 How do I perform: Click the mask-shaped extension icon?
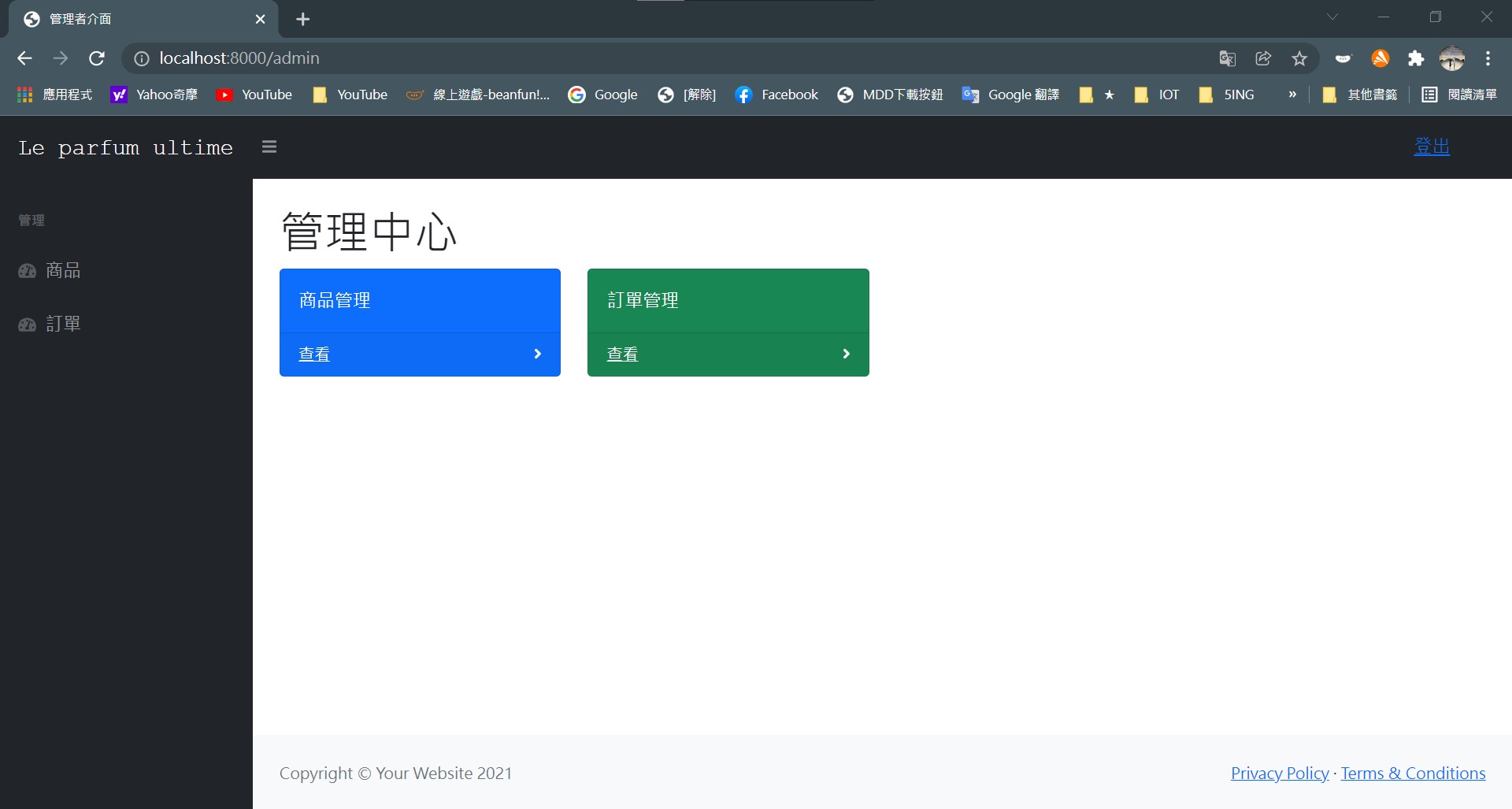[x=1343, y=58]
